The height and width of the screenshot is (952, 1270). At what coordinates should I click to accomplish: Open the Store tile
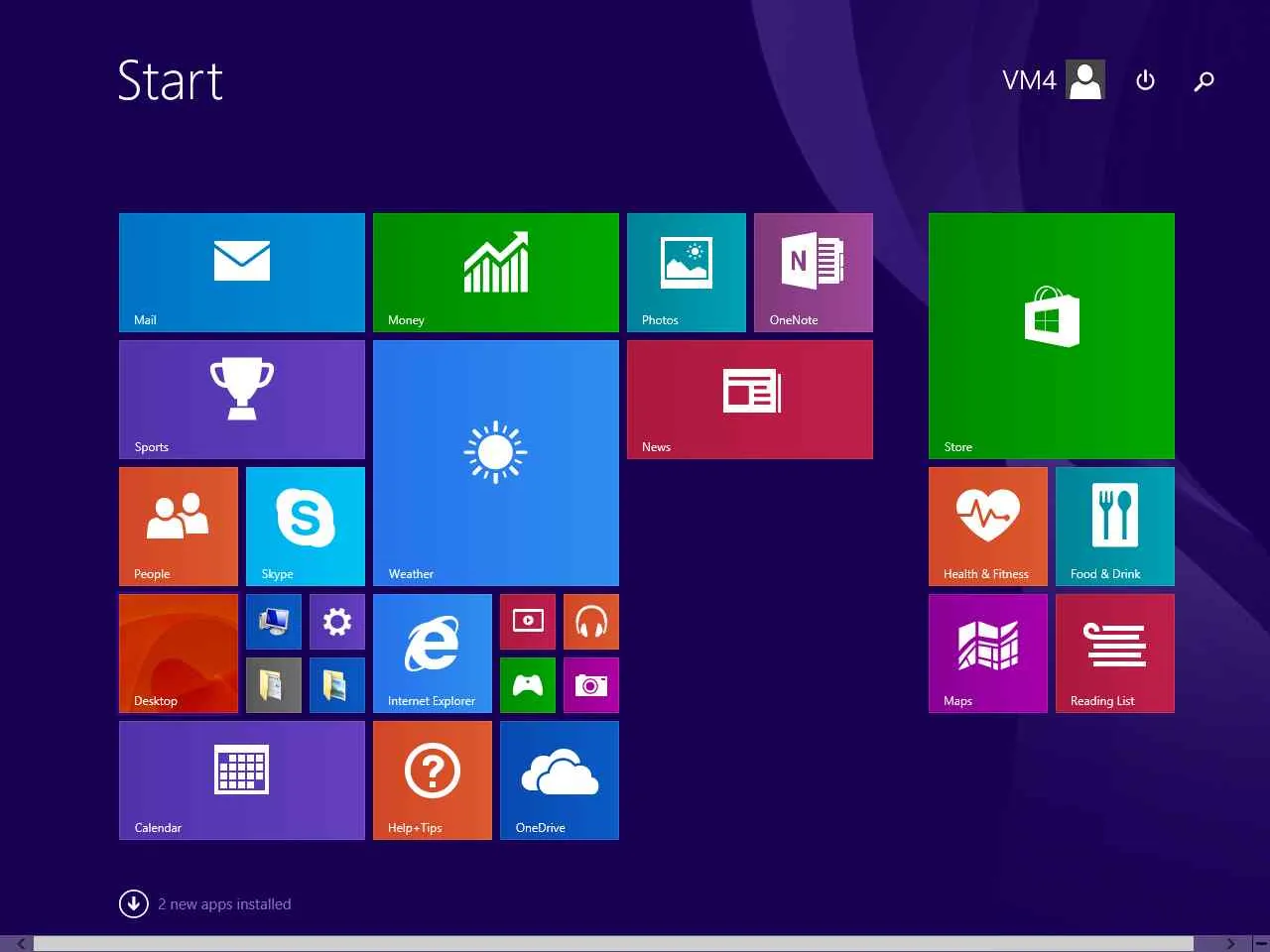[x=1052, y=336]
